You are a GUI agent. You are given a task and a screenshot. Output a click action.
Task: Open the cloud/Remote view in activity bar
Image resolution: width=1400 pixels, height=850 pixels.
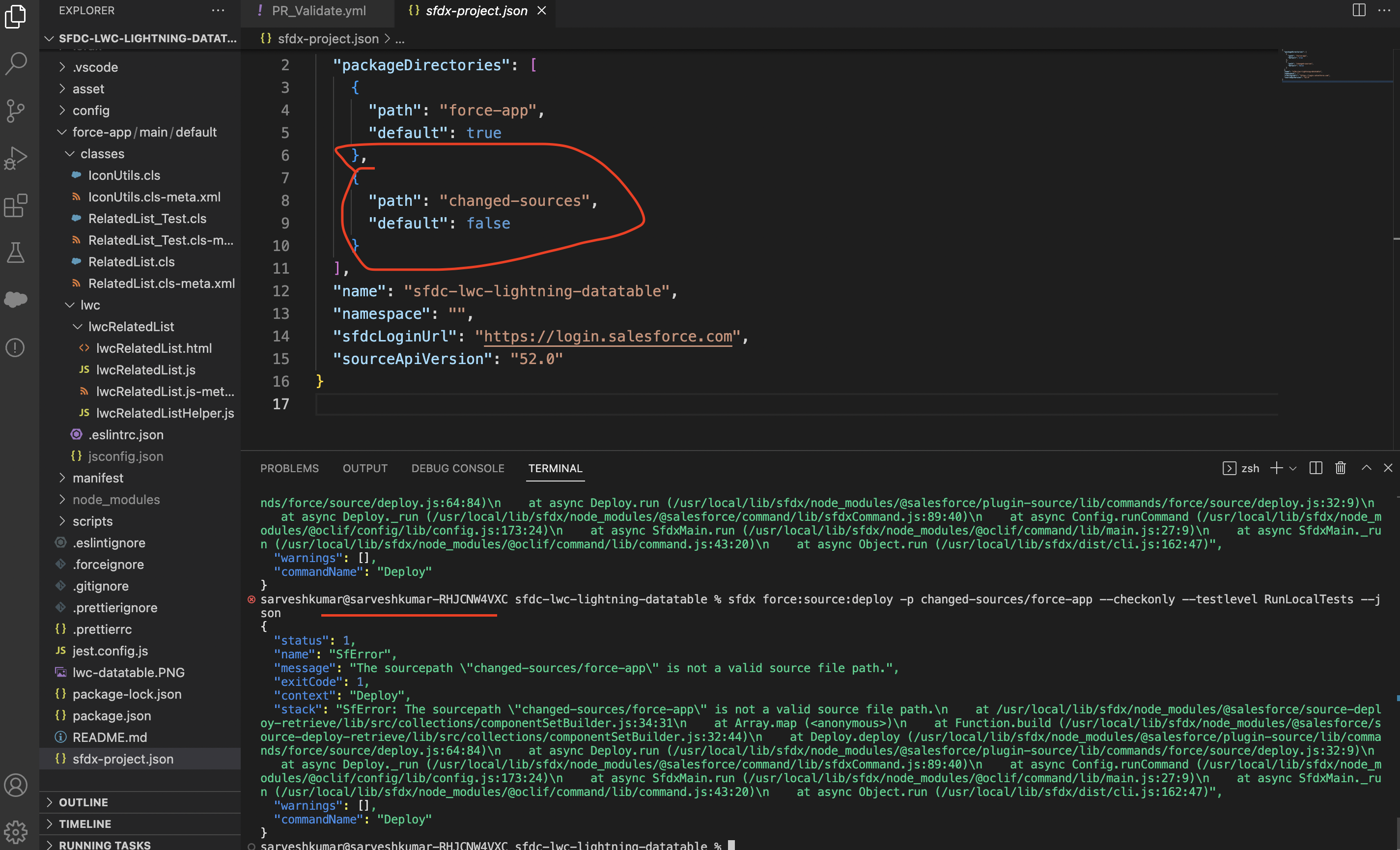coord(16,299)
